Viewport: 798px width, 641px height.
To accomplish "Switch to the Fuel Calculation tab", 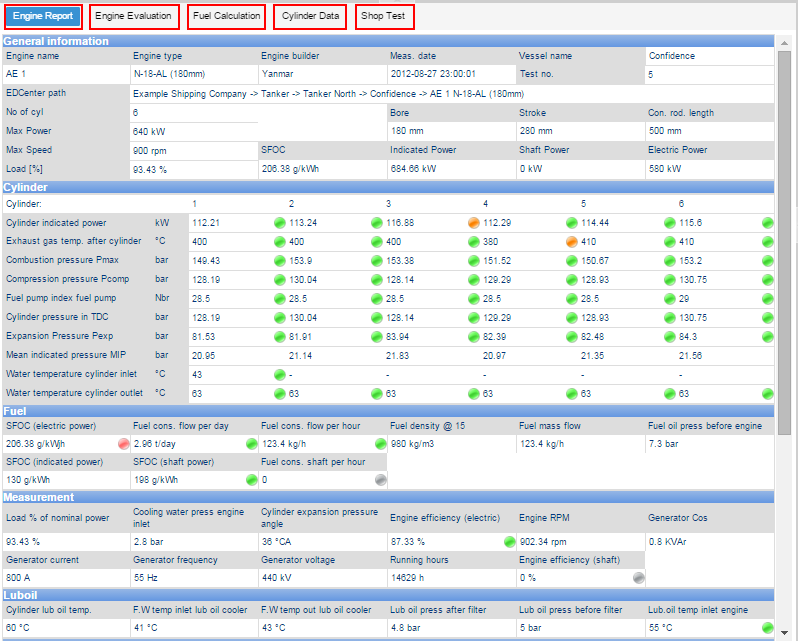I will tap(226, 17).
